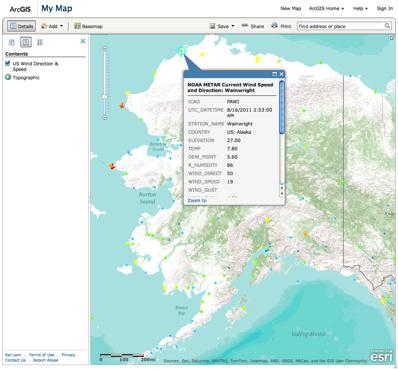398x369 pixels.
Task: Toggle the Details panel button
Action: click(x=22, y=26)
